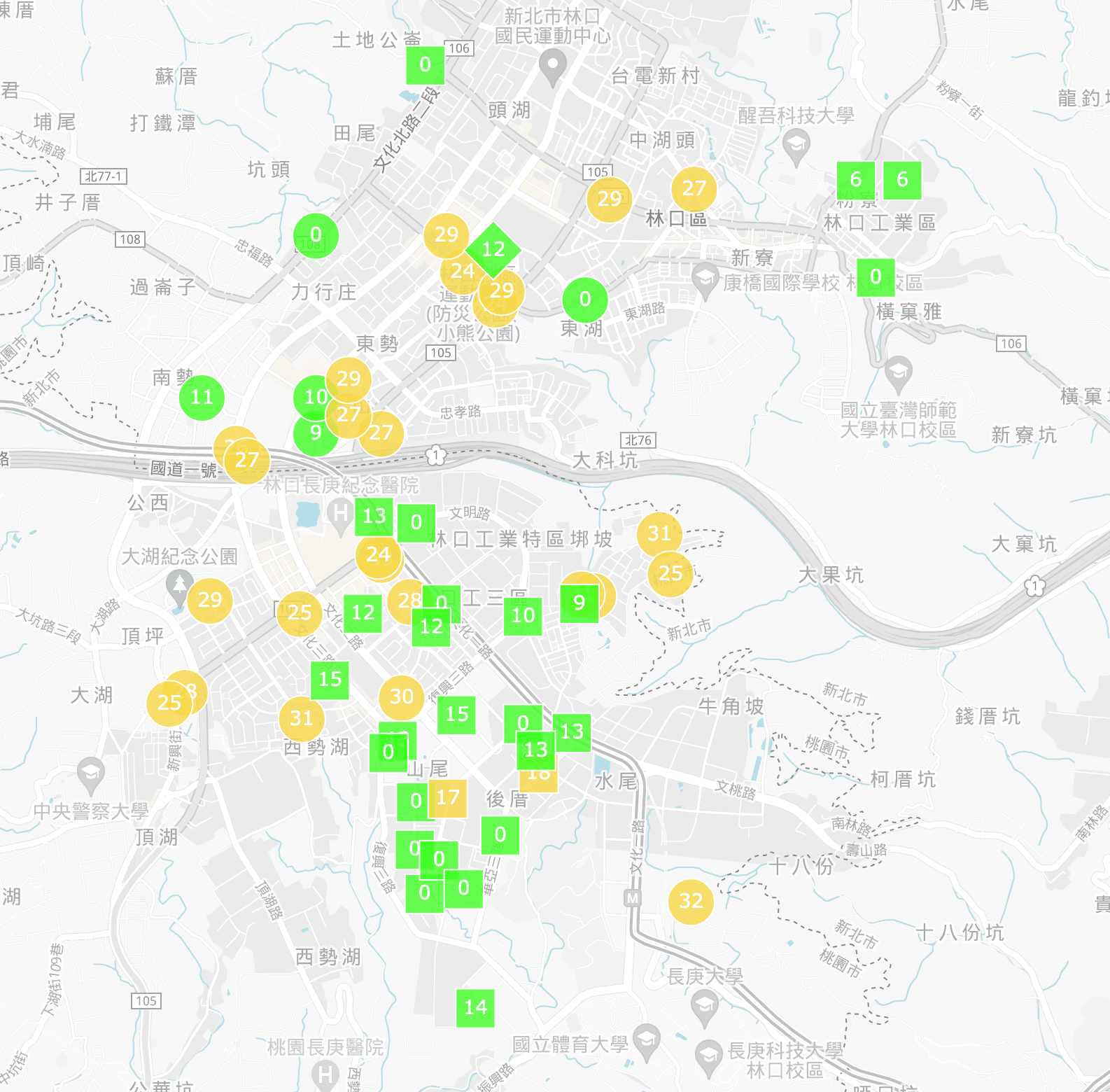Select the 柯厝坑 place label

coord(903,779)
